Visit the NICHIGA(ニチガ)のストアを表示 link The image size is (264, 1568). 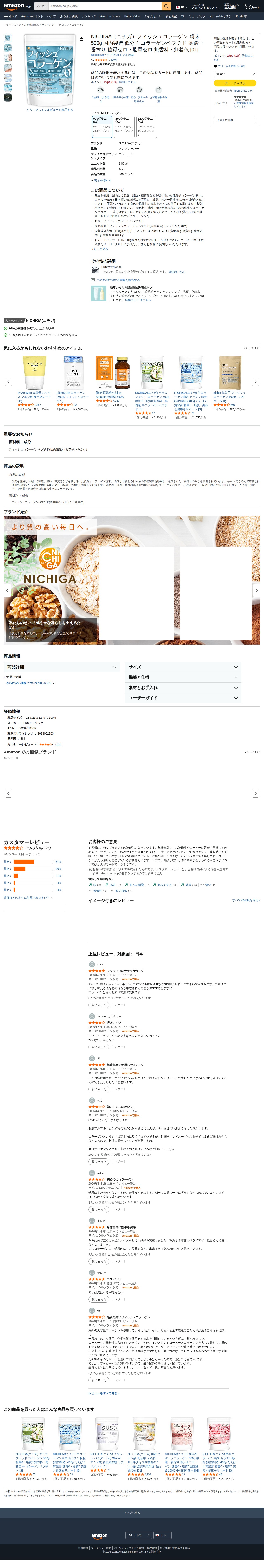(x=113, y=55)
